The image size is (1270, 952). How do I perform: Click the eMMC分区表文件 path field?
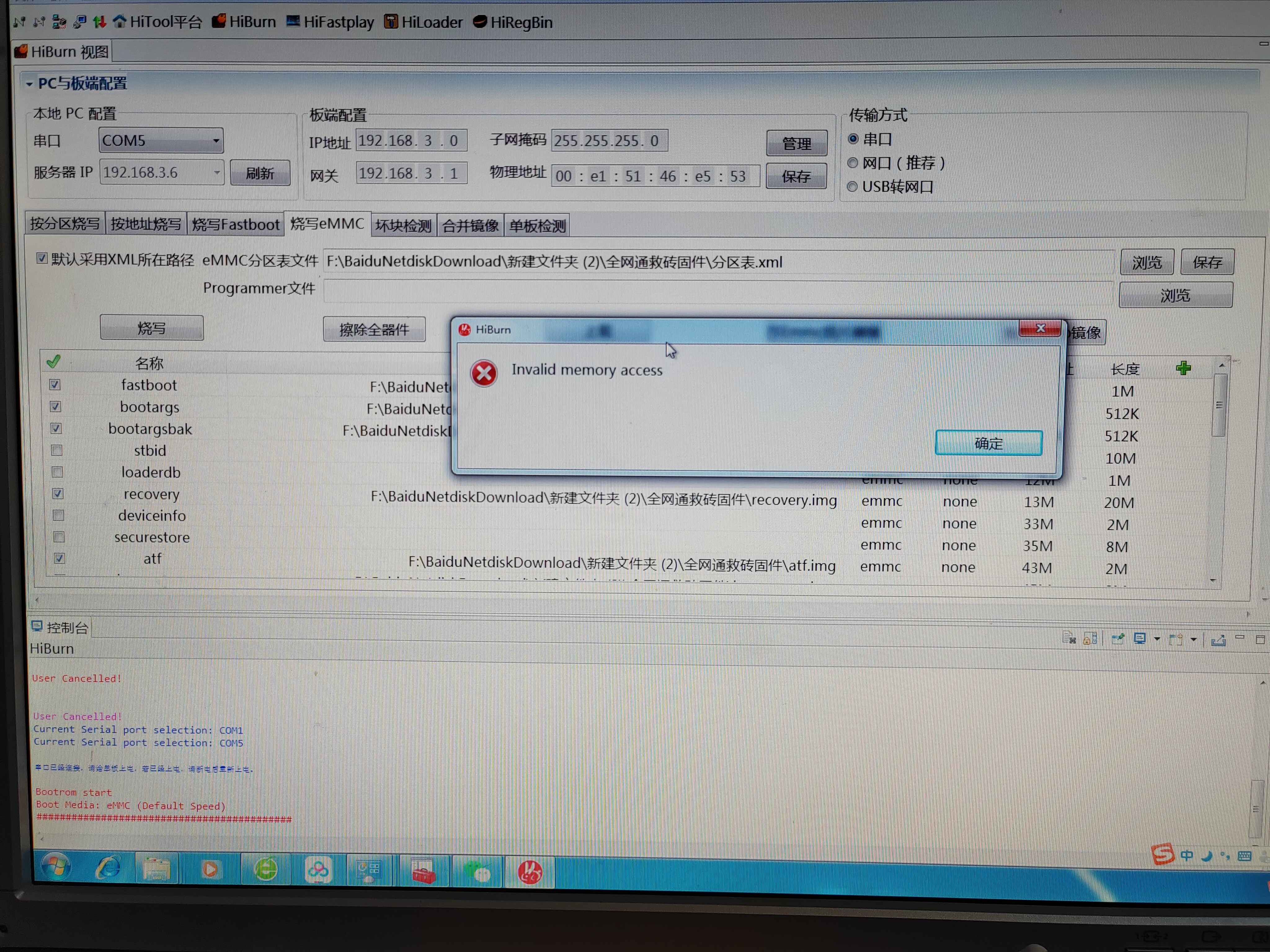718,262
